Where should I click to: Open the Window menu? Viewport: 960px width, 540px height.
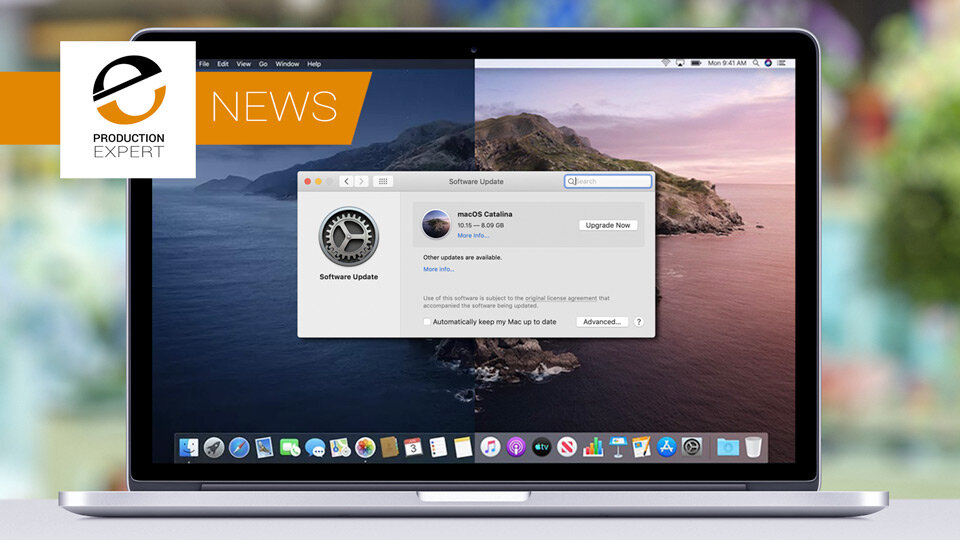point(287,64)
